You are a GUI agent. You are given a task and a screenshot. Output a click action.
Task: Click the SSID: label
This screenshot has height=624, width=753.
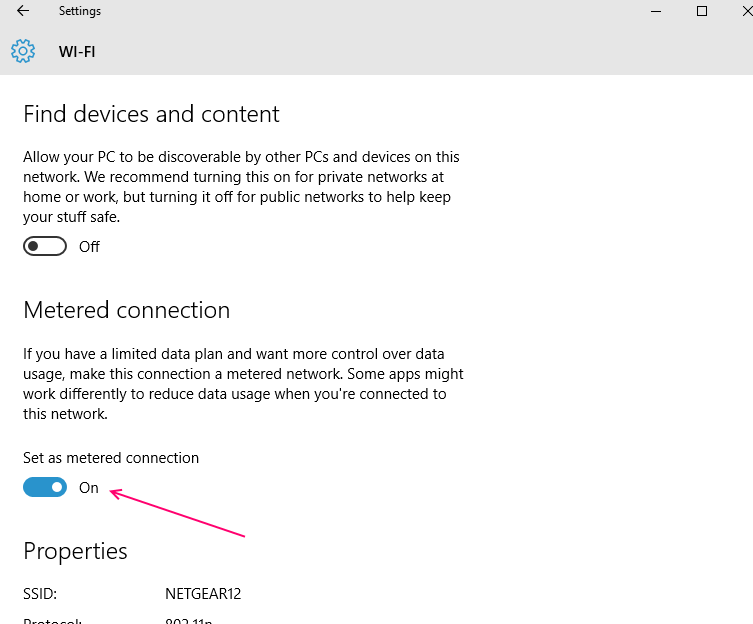pos(40,594)
